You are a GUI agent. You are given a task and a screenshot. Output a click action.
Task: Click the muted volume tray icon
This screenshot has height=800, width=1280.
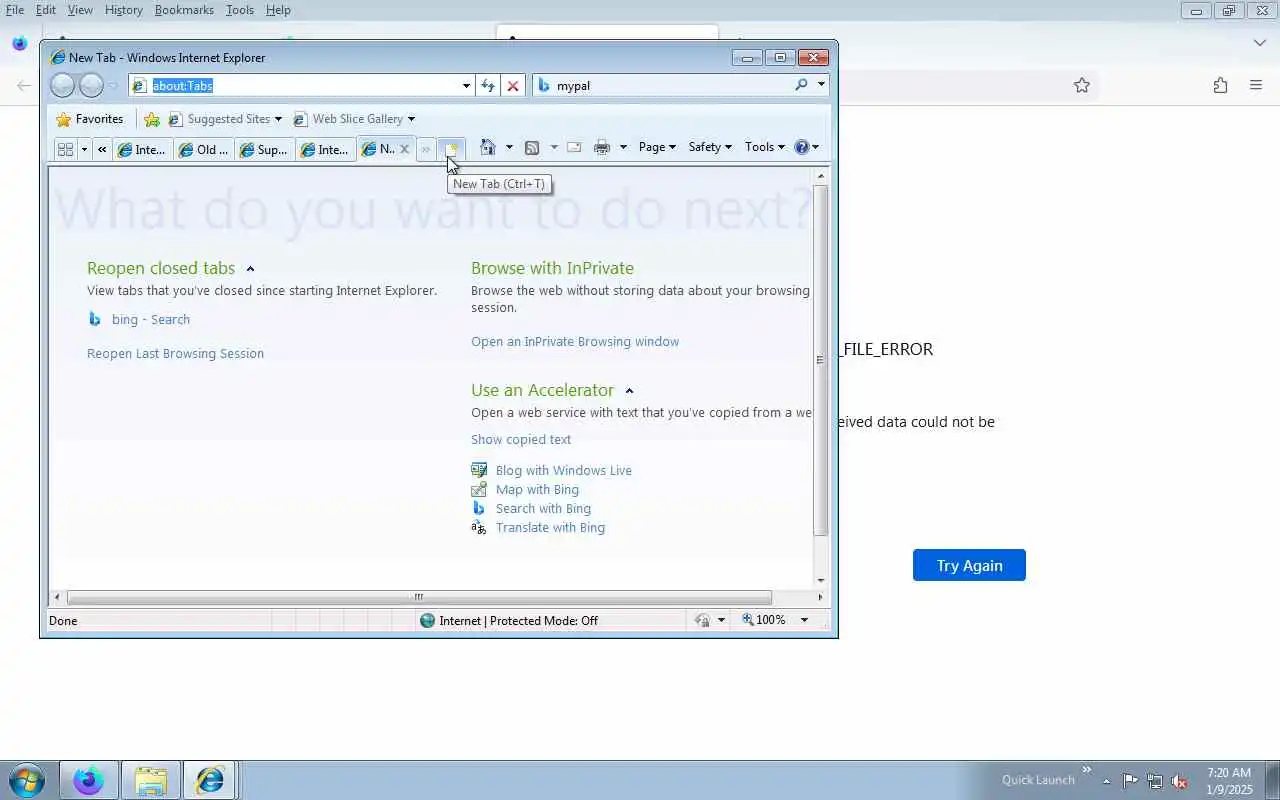[x=1179, y=781]
